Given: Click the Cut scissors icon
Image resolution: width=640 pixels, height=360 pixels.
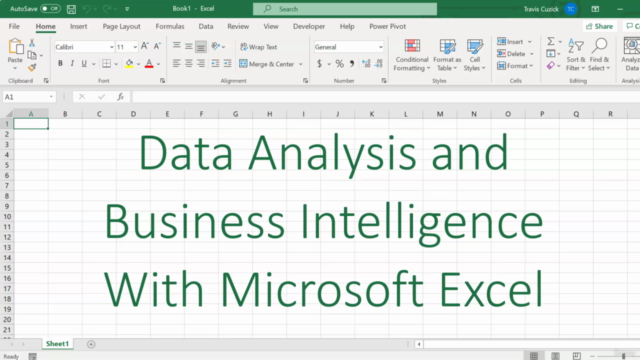Looking at the screenshot, I should click(x=32, y=43).
